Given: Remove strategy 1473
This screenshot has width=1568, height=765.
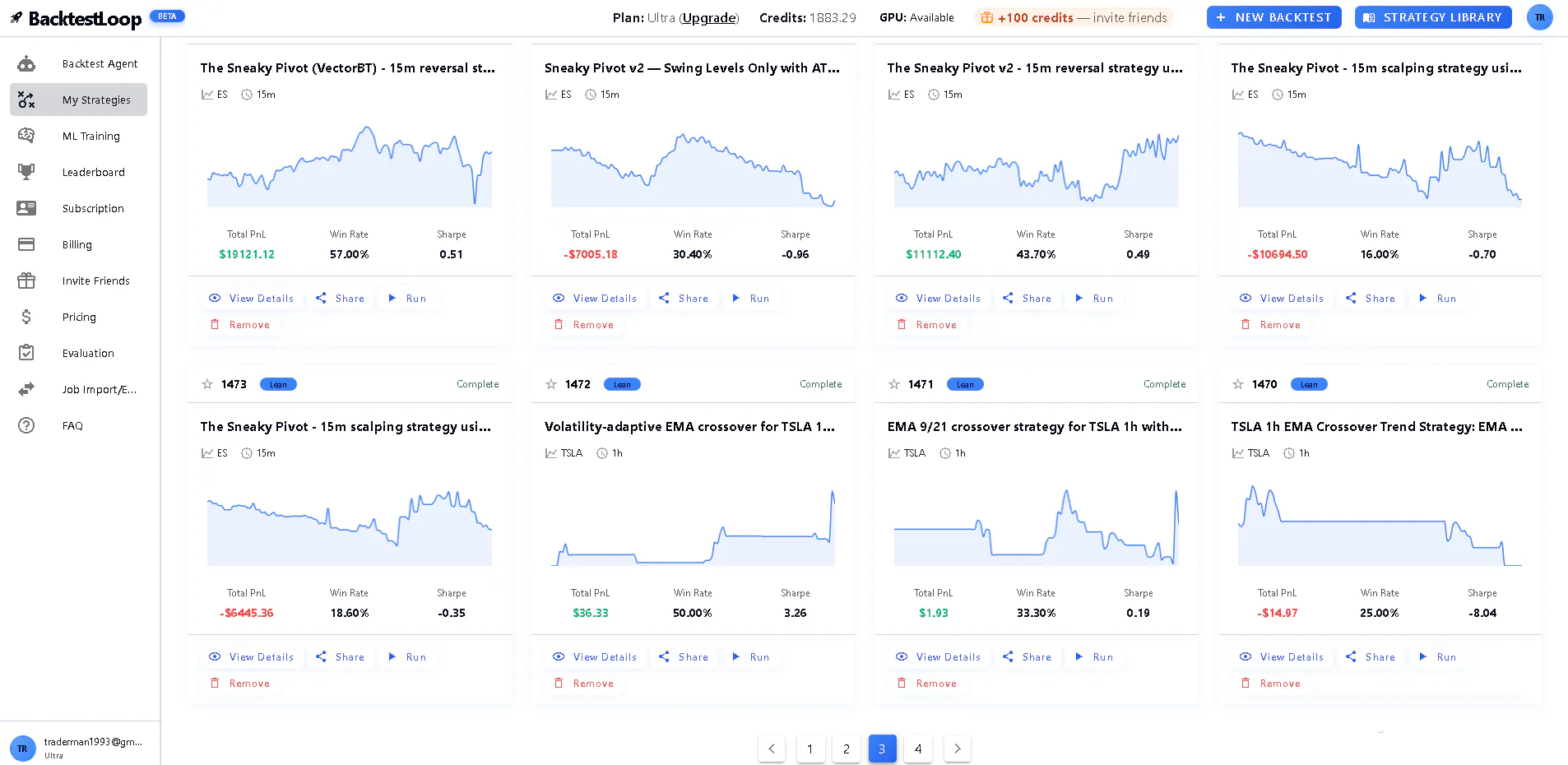Looking at the screenshot, I should (240, 684).
